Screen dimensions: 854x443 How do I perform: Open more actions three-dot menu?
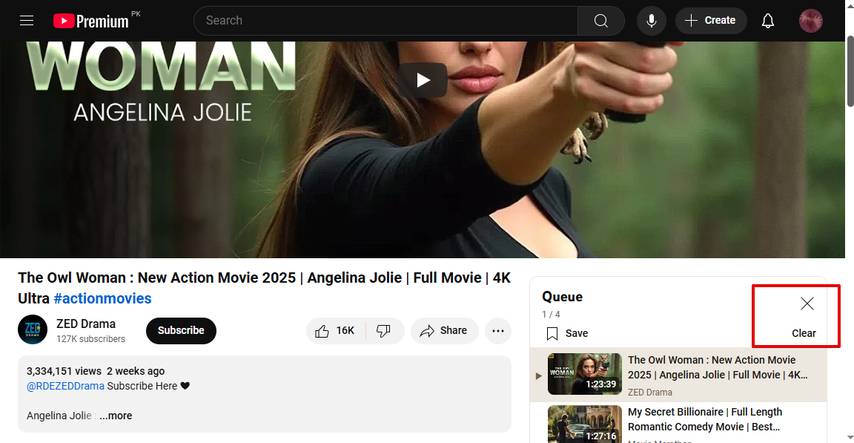click(x=498, y=331)
